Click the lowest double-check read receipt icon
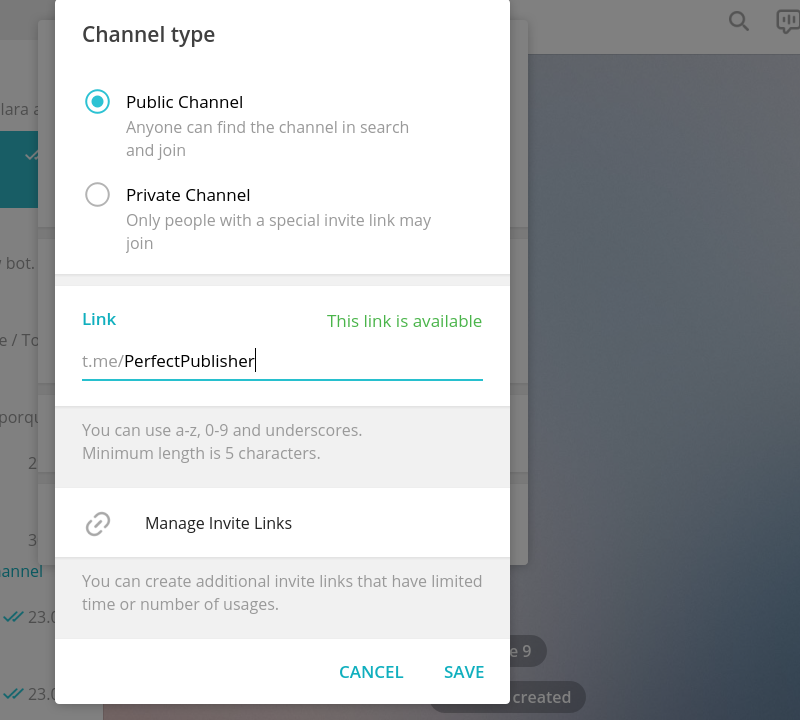The width and height of the screenshot is (800, 720). (13, 694)
